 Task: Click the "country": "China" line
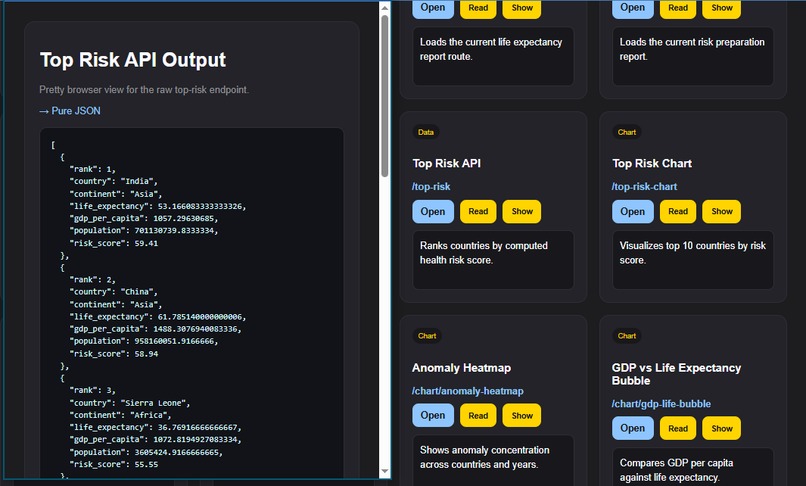pyautogui.click(x=114, y=292)
